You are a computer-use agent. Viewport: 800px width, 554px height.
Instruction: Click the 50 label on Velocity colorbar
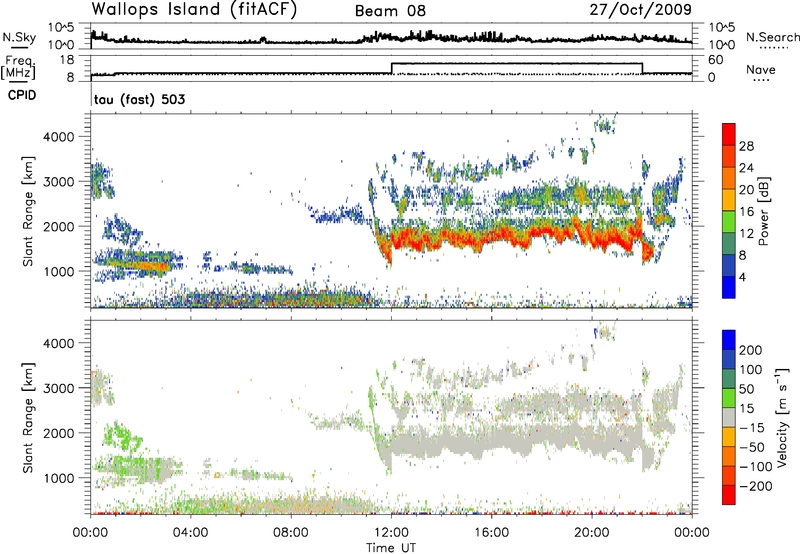point(746,389)
